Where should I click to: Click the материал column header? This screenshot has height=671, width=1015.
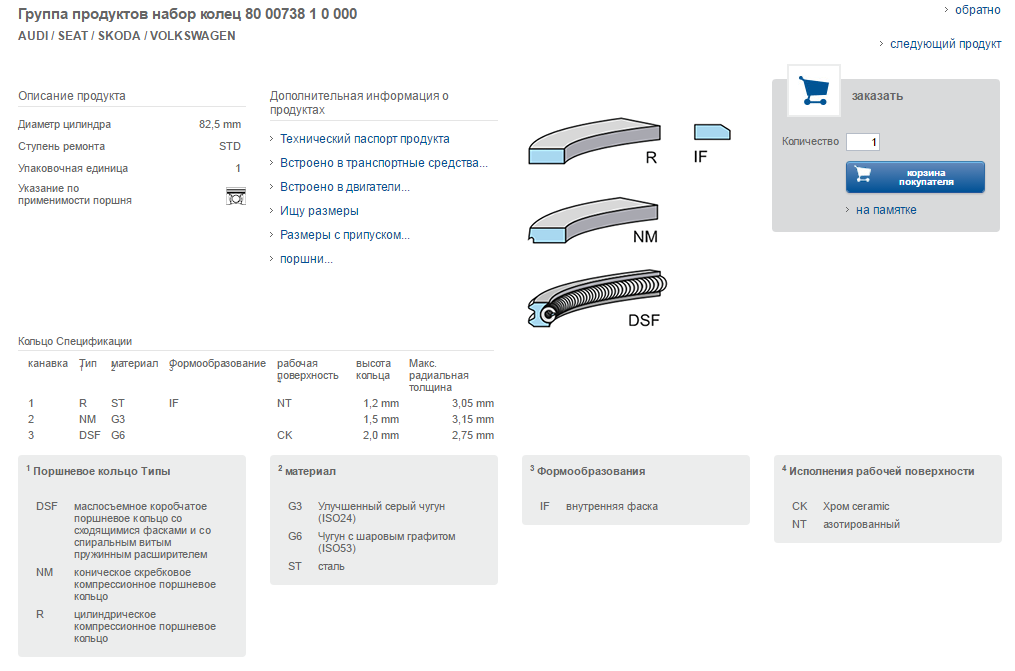[x=134, y=363]
